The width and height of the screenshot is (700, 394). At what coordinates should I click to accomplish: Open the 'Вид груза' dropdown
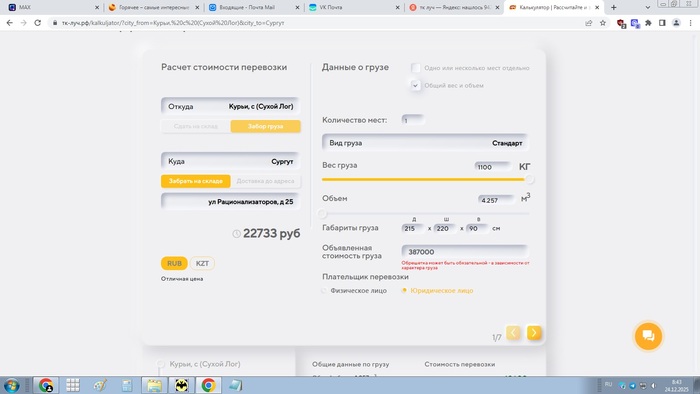(425, 143)
